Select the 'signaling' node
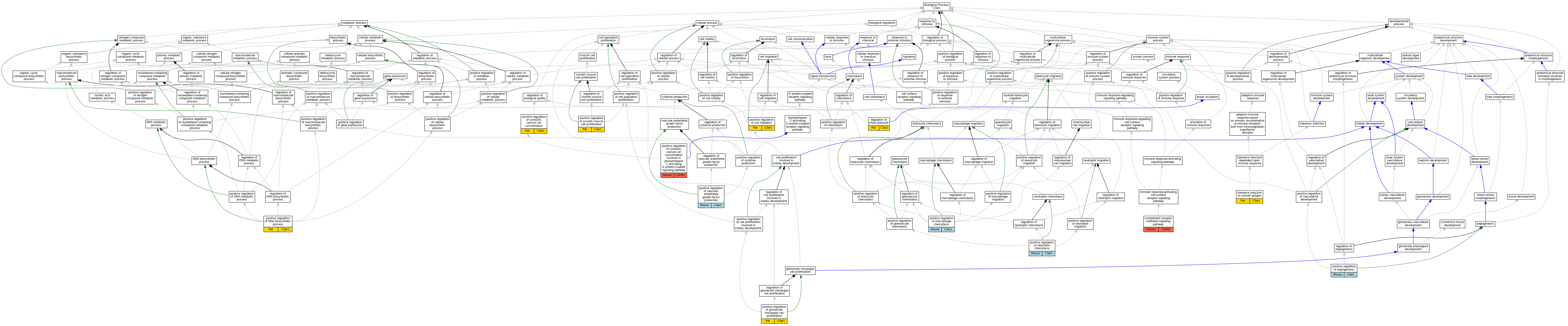The image size is (1568, 326). (909, 57)
